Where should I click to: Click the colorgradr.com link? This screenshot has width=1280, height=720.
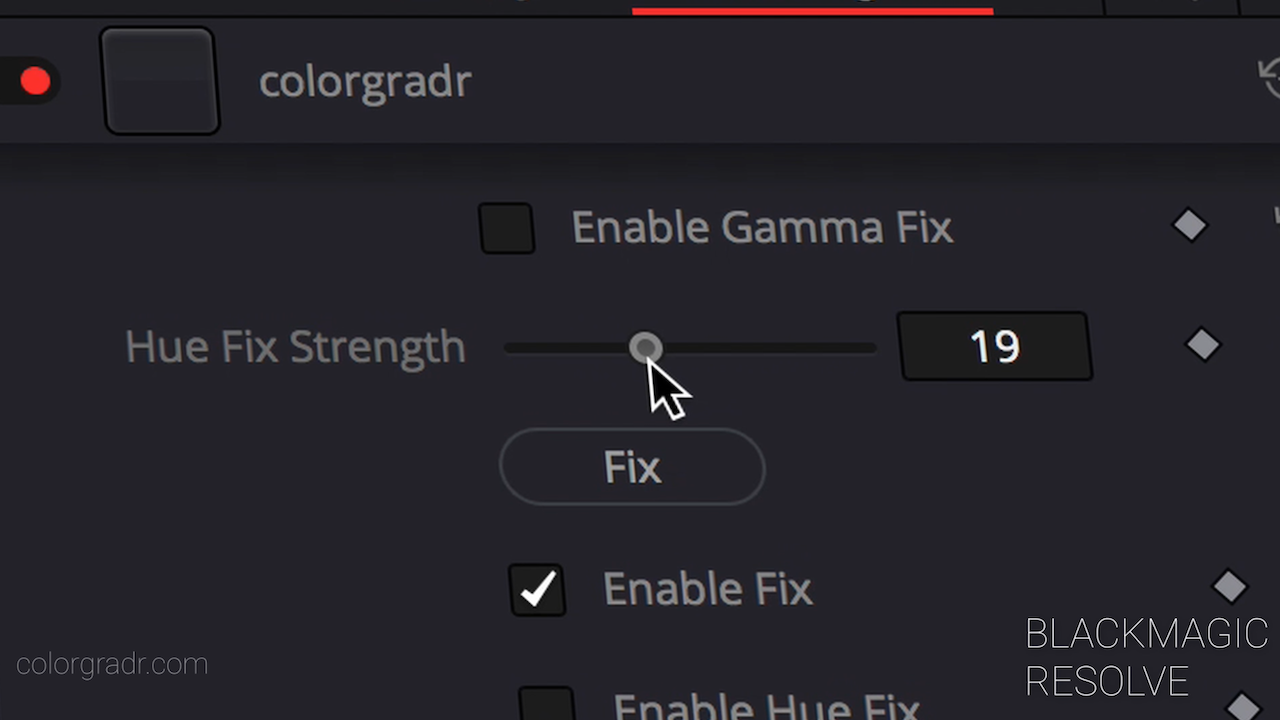pyautogui.click(x=112, y=663)
